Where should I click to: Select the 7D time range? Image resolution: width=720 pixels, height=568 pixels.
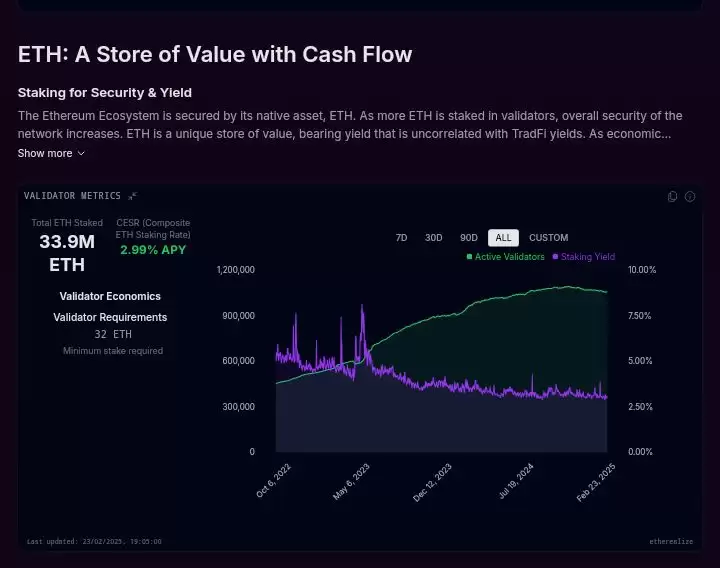click(x=402, y=238)
